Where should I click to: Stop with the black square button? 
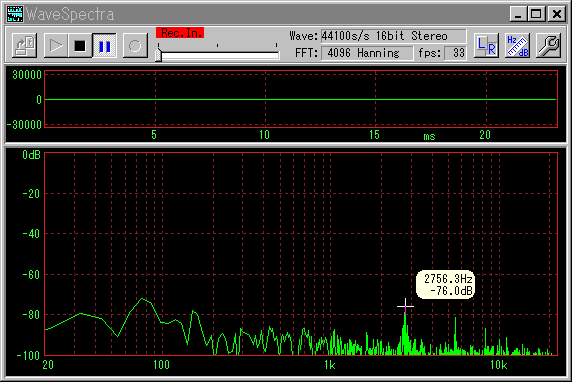[80, 46]
